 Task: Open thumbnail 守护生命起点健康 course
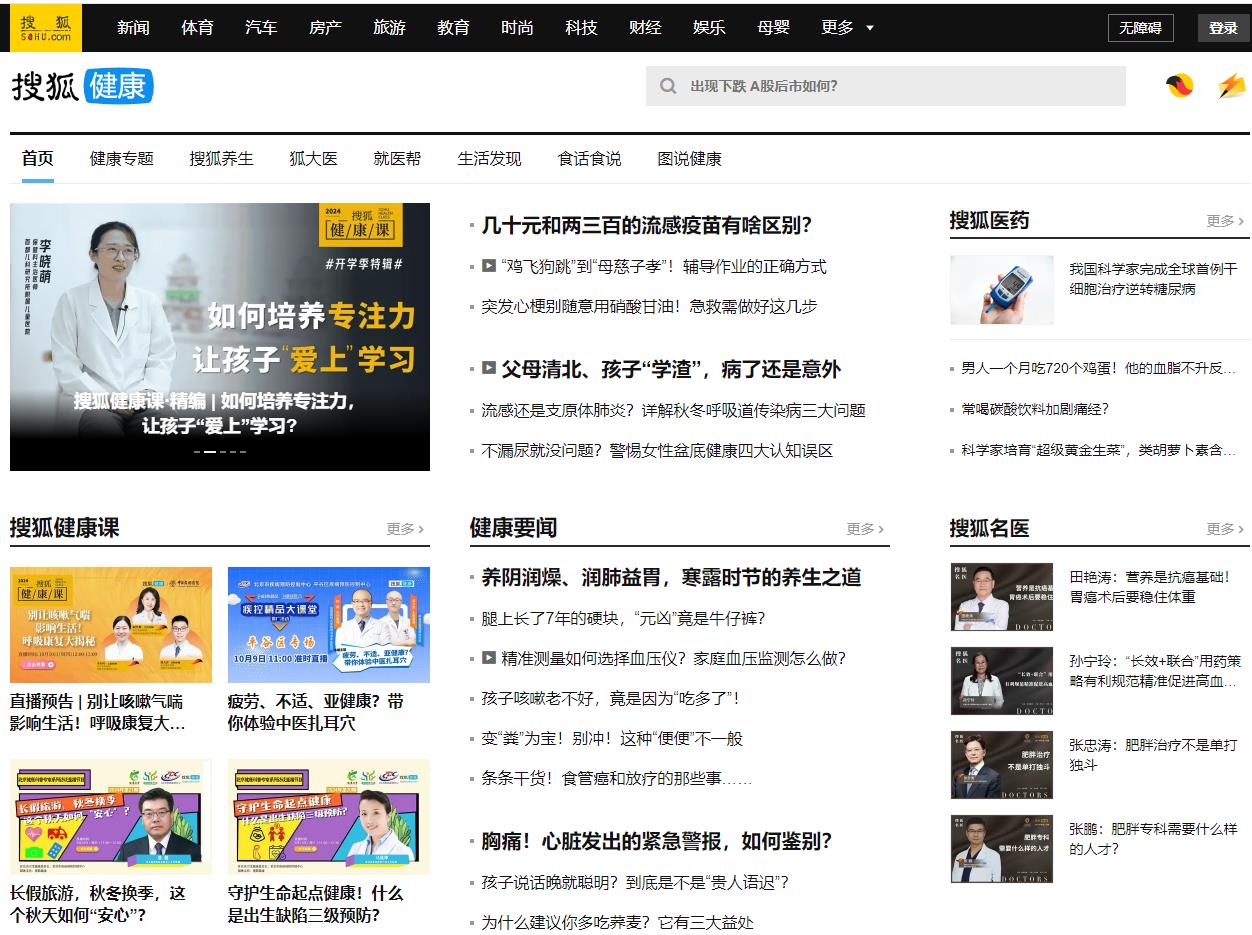(x=329, y=817)
